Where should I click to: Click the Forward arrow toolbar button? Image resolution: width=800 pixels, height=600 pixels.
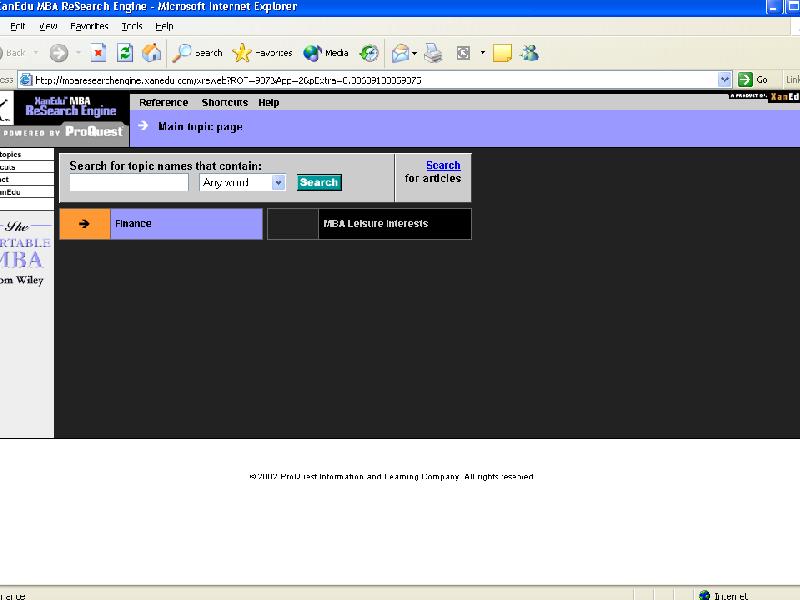[59, 53]
